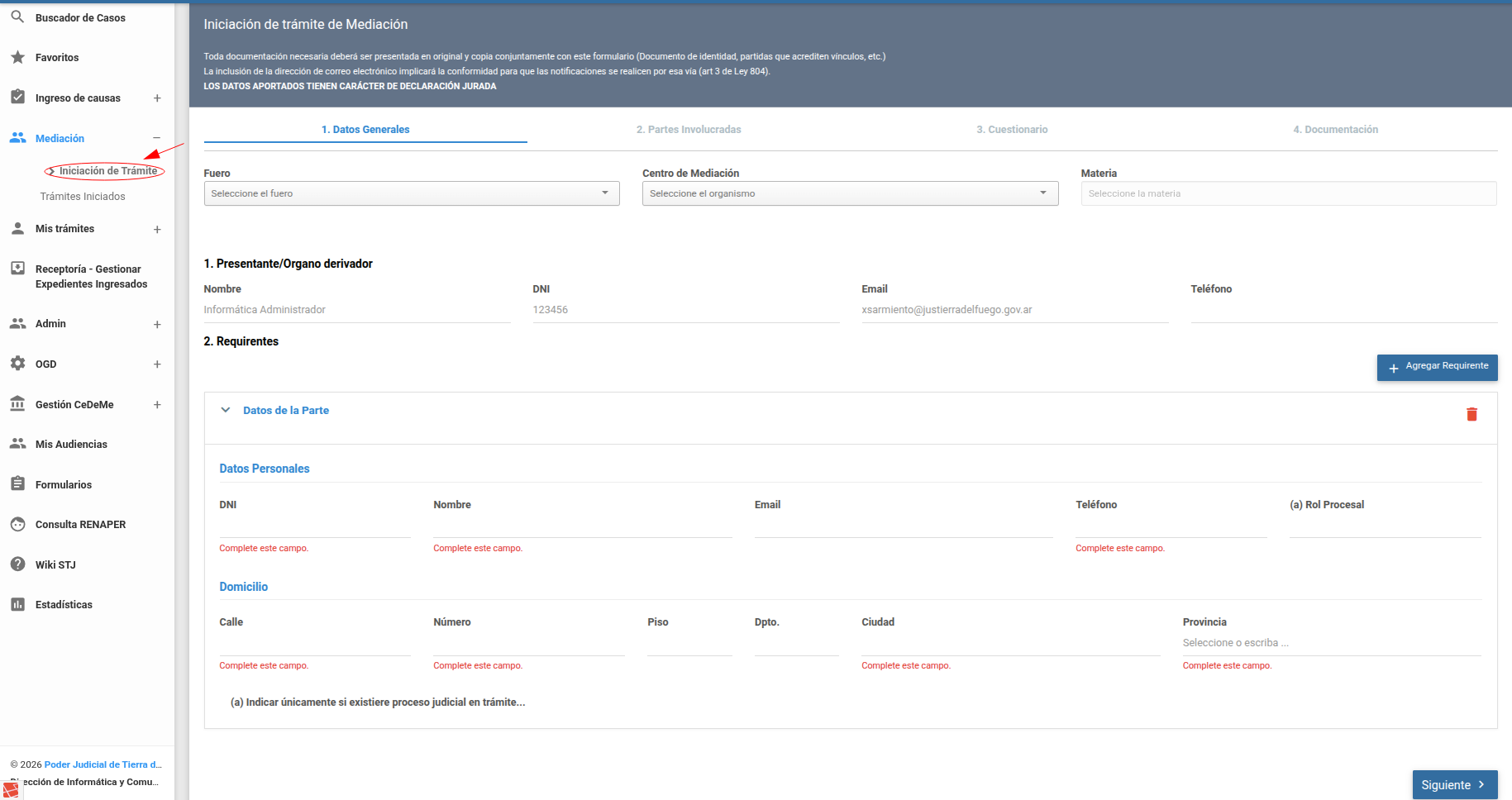The image size is (1512, 800).
Task: Open Trámites Iniciados in the sidebar
Action: pyautogui.click(x=83, y=197)
